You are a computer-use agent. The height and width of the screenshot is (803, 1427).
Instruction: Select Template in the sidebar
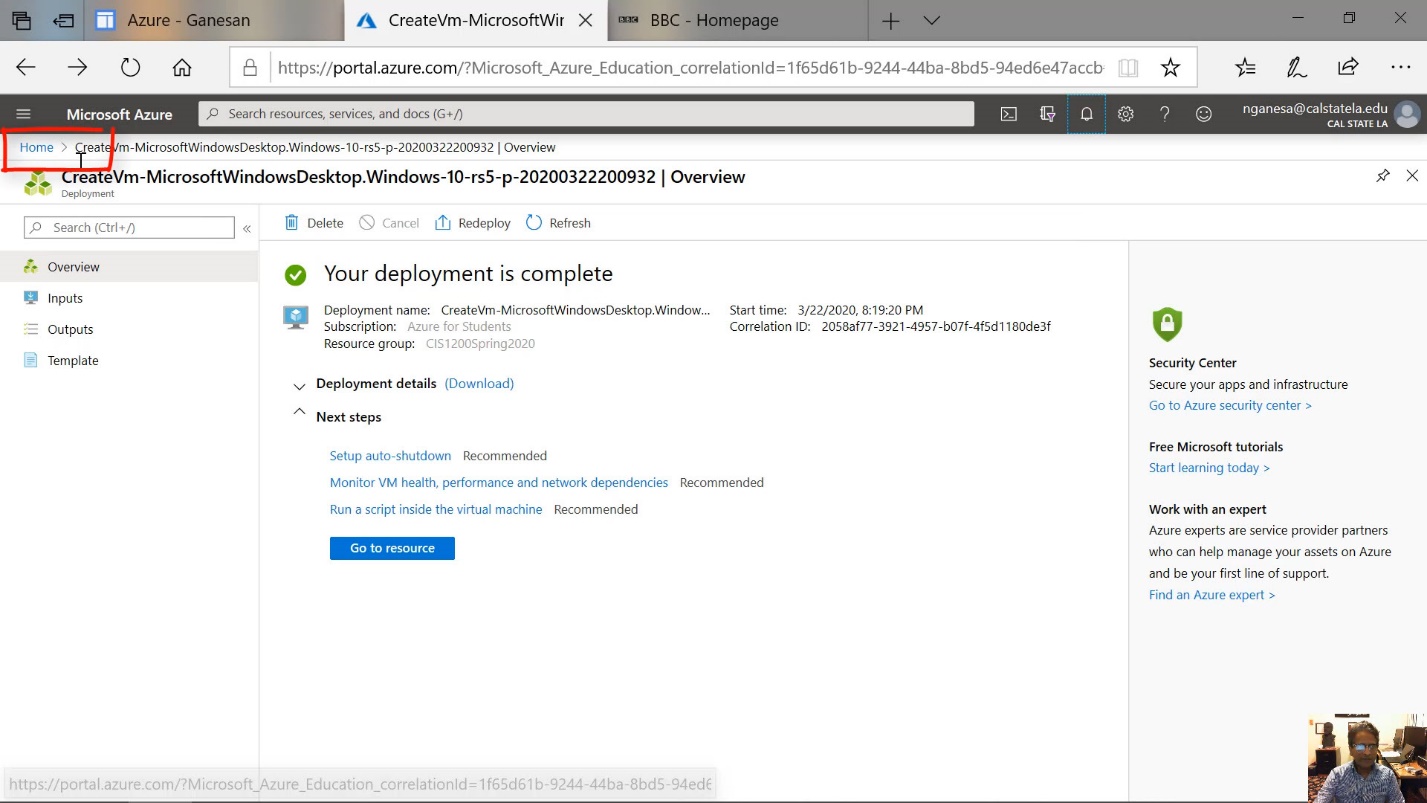[72, 360]
